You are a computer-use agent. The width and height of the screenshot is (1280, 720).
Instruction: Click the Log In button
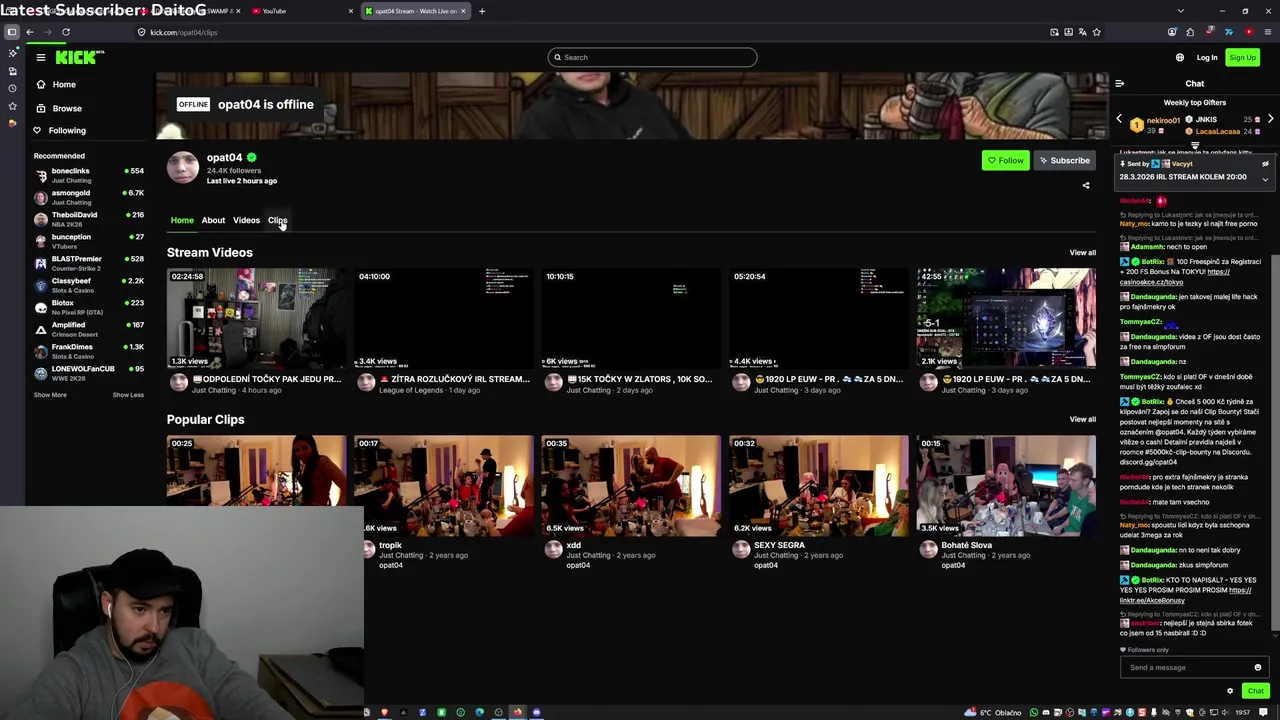click(x=1207, y=57)
